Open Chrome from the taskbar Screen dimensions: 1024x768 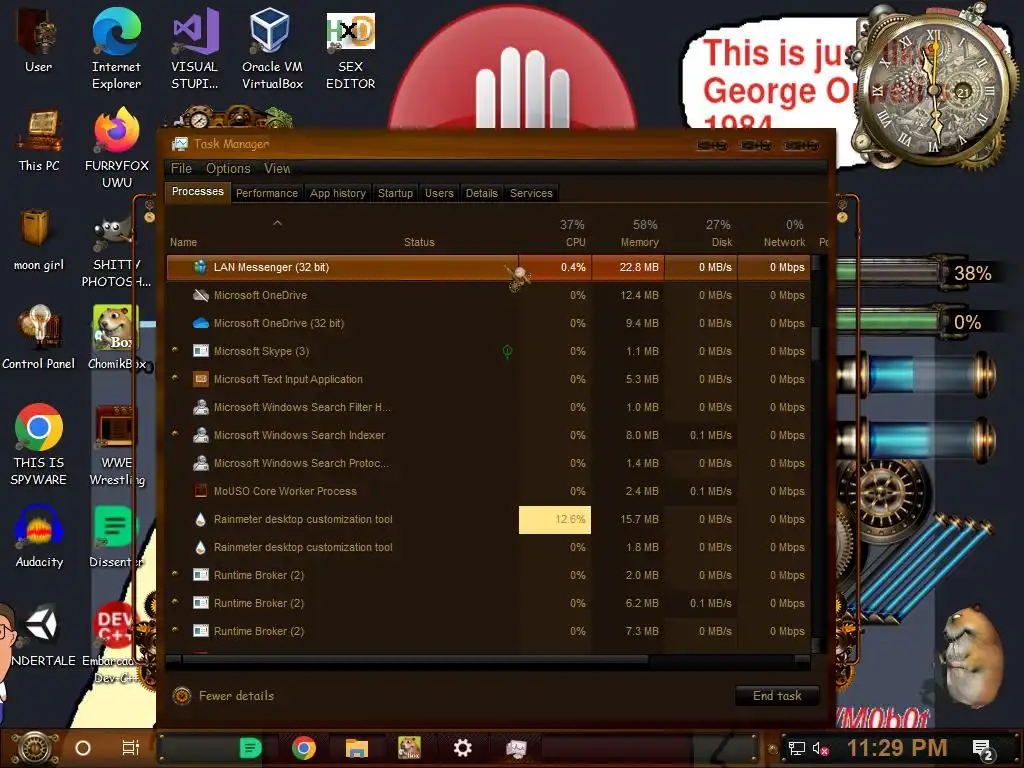pos(304,747)
